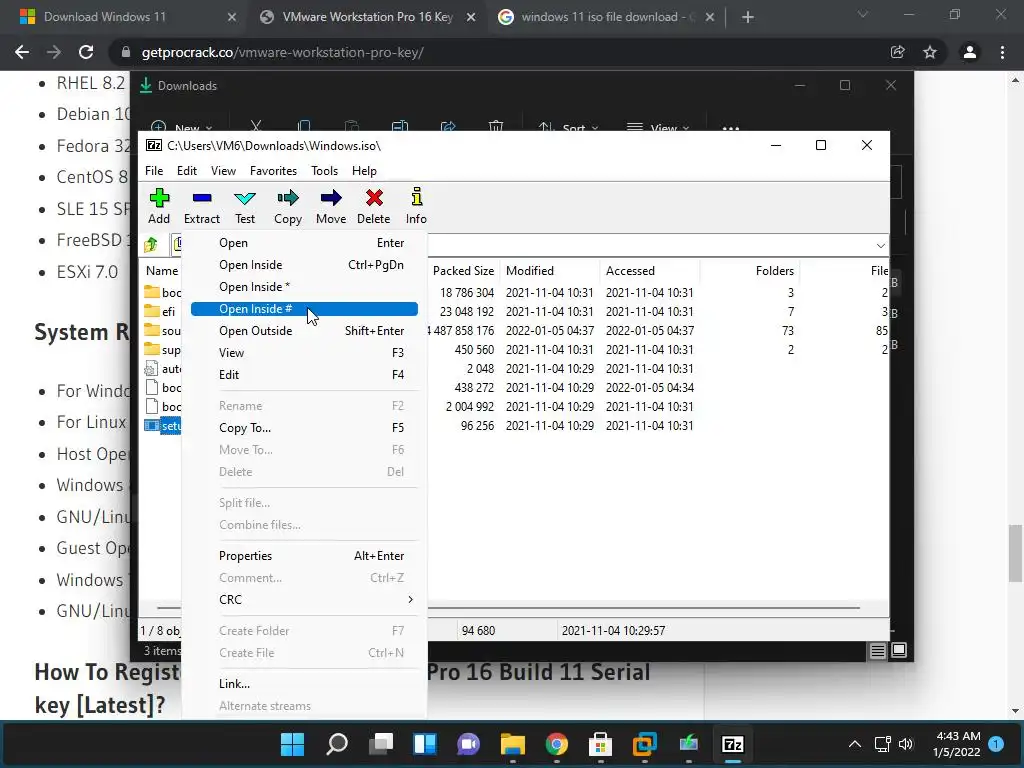Select Copy To... in context menu
Screen dimensions: 1024x768
point(304,428)
